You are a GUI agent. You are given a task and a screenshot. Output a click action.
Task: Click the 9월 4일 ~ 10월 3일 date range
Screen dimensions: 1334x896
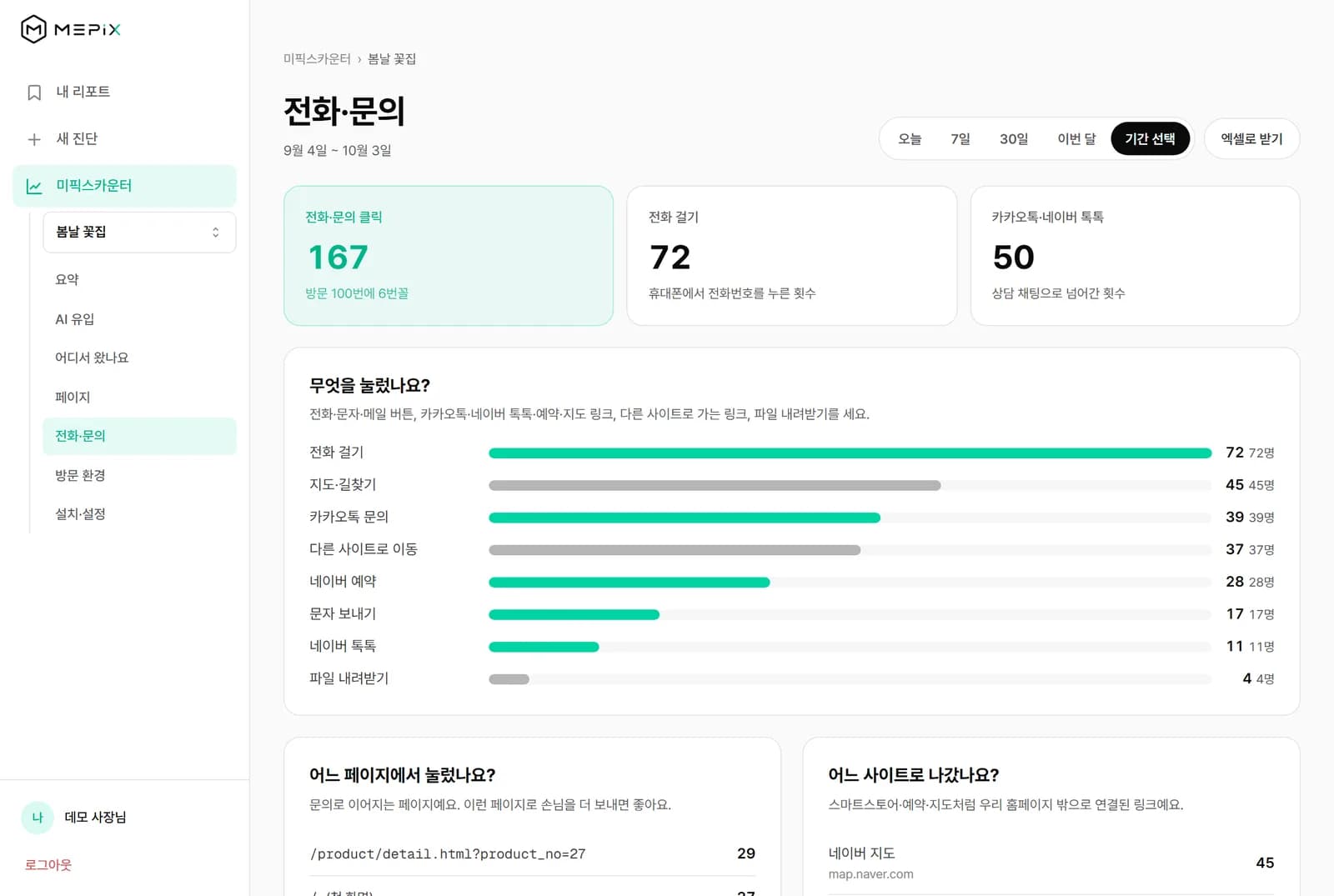(338, 151)
